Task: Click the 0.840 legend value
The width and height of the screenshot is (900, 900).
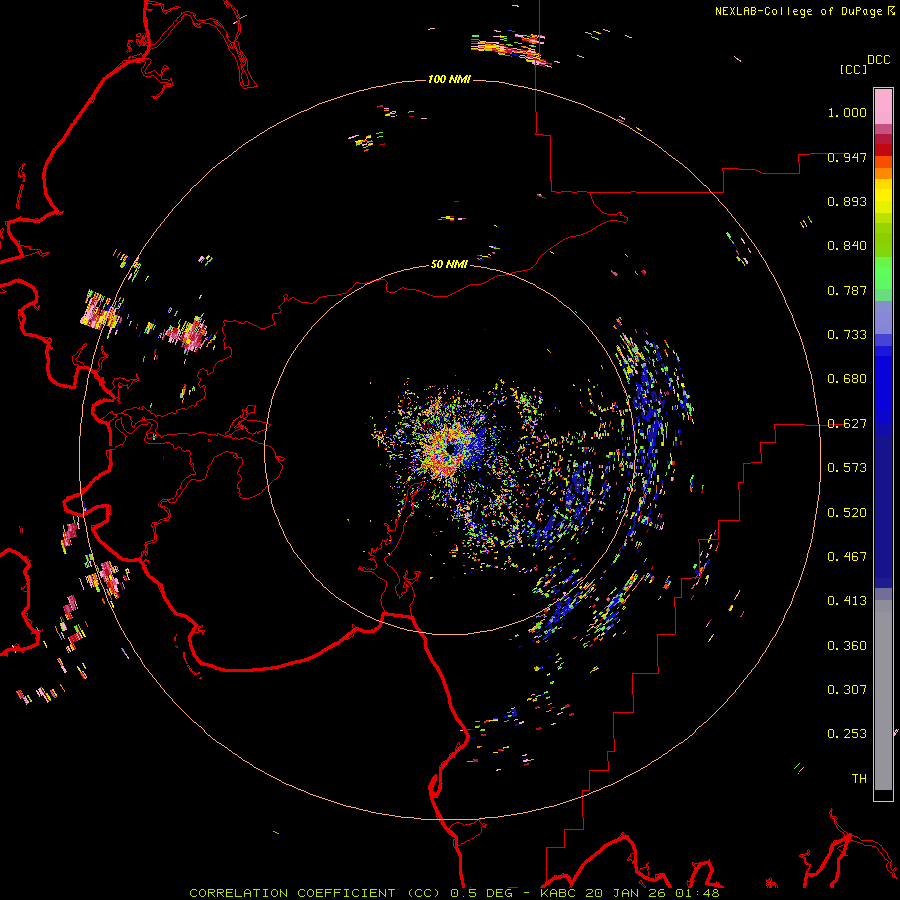Action: point(847,246)
